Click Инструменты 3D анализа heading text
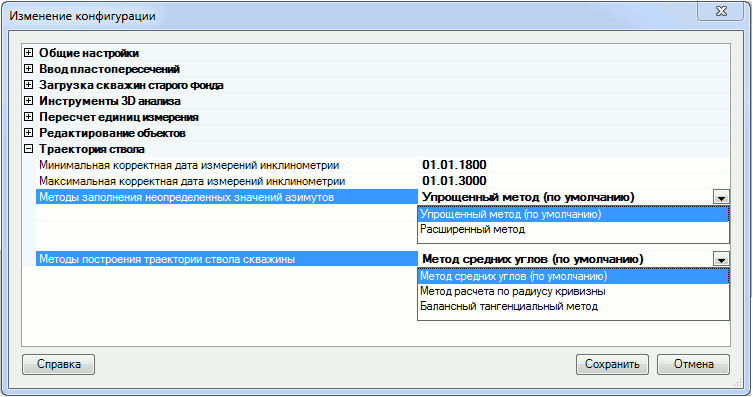The height and width of the screenshot is (397, 753). (110, 101)
